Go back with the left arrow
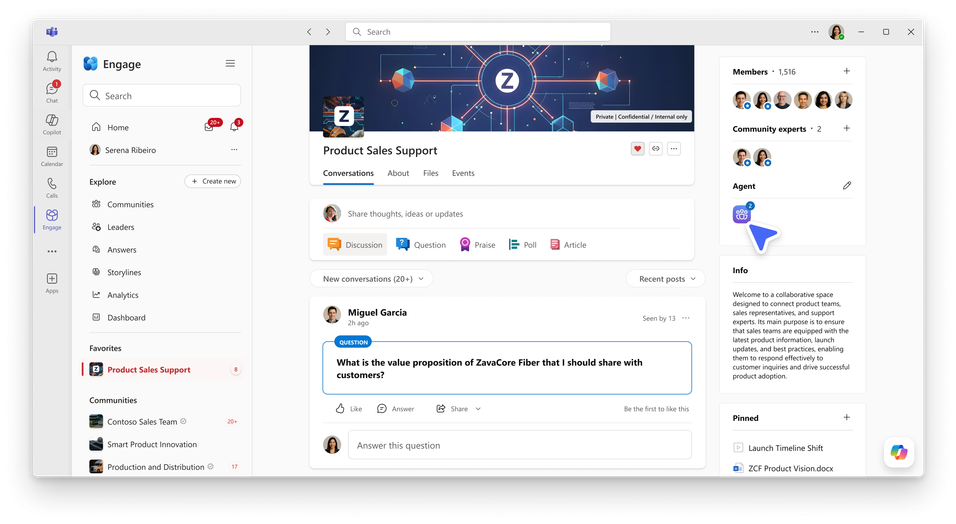 coord(309,32)
